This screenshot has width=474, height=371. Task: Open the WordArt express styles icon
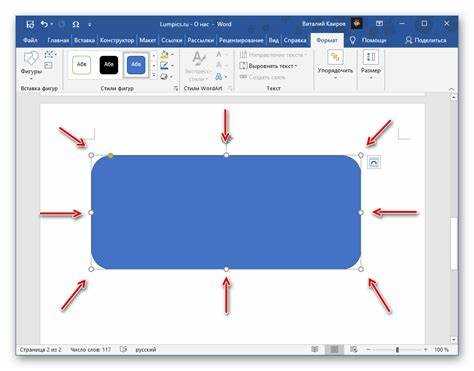198,66
